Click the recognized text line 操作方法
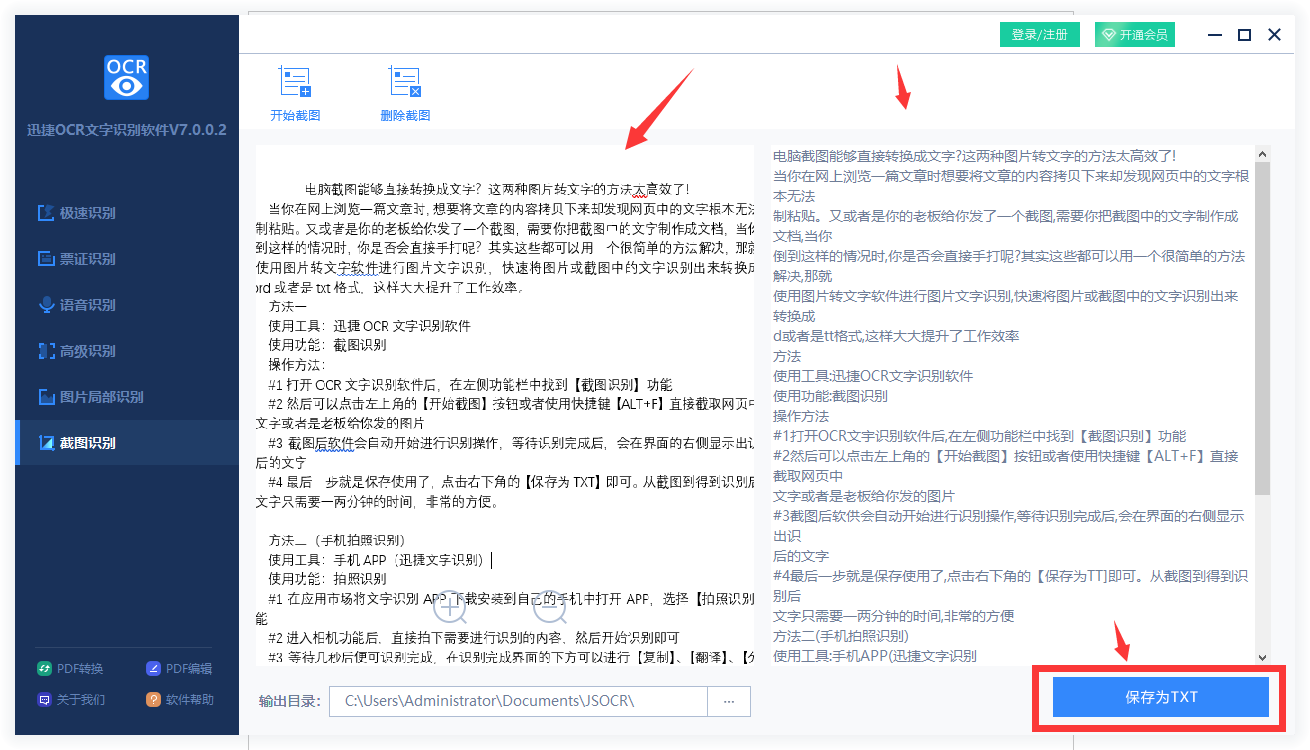The height and width of the screenshot is (750, 1310). coord(801,416)
